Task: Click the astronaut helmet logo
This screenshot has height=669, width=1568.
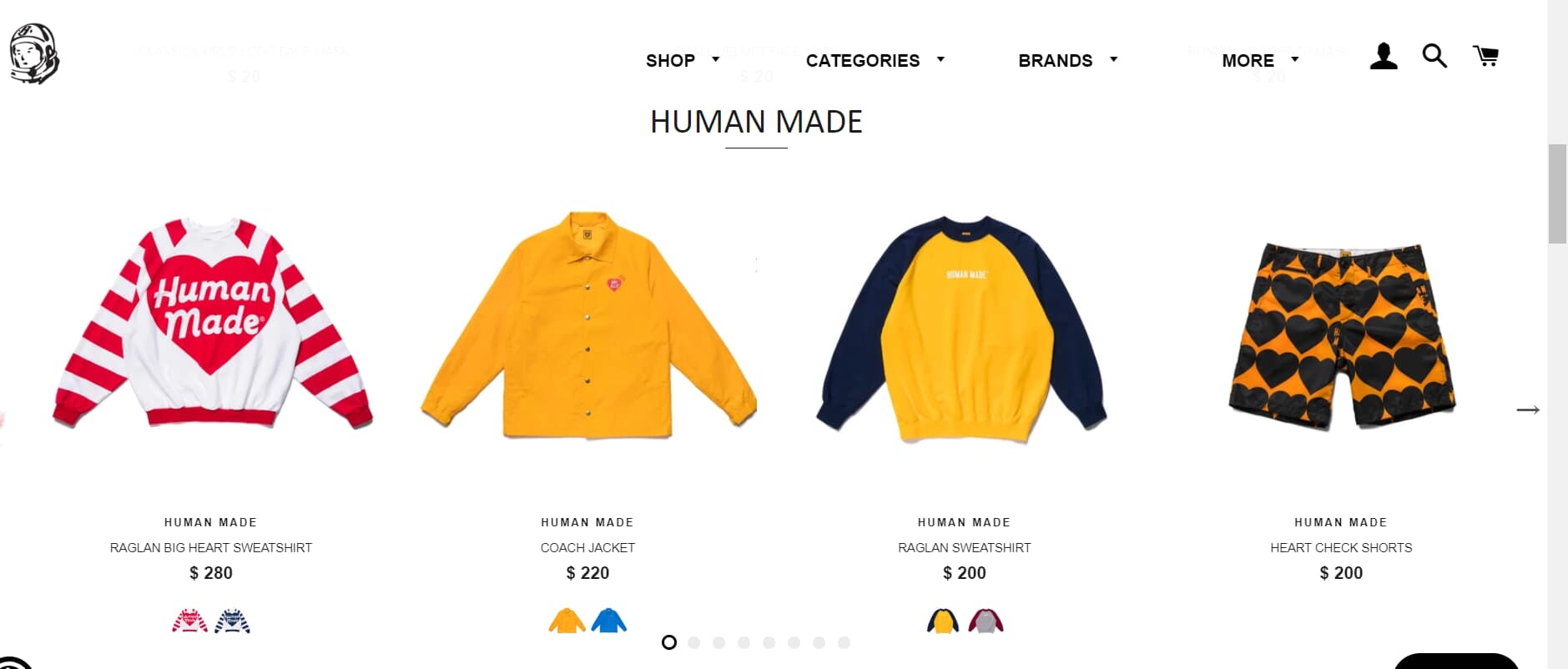Action: pos(34,54)
